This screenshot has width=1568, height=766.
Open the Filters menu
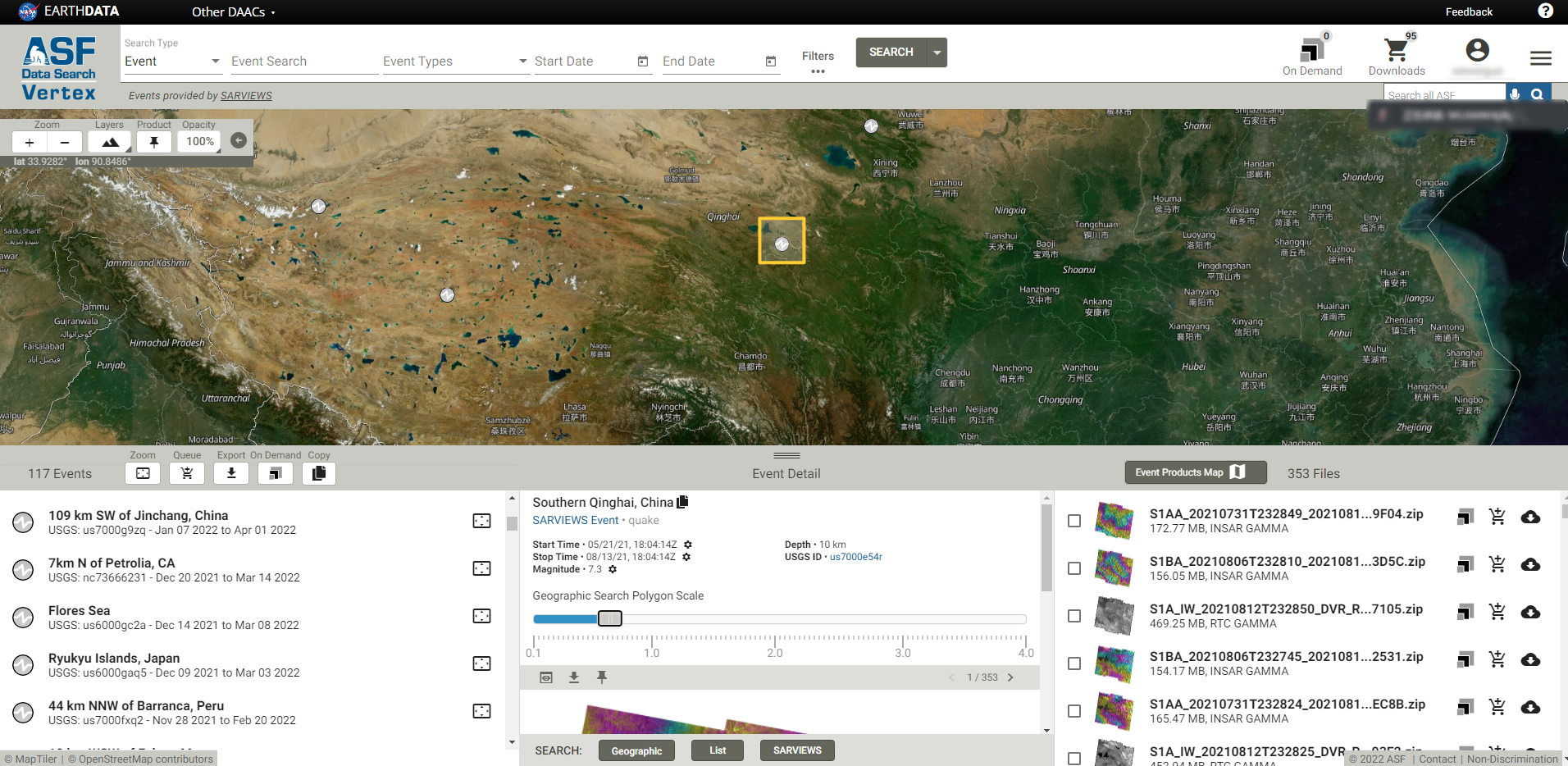pyautogui.click(x=818, y=61)
